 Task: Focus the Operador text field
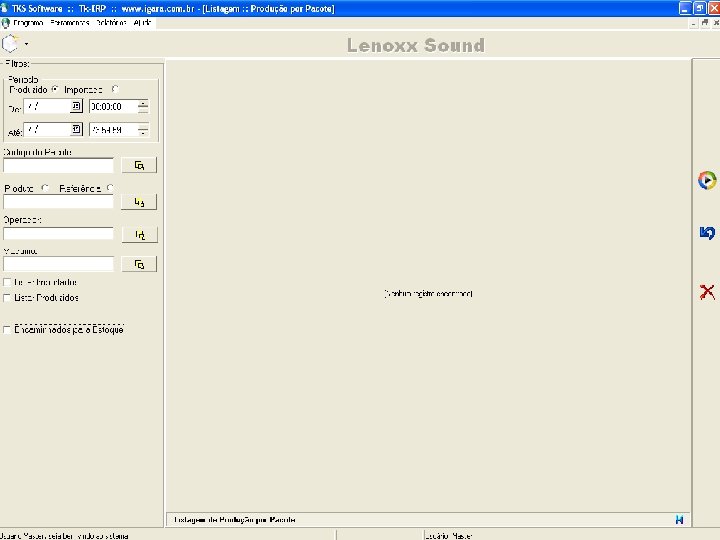tap(58, 234)
